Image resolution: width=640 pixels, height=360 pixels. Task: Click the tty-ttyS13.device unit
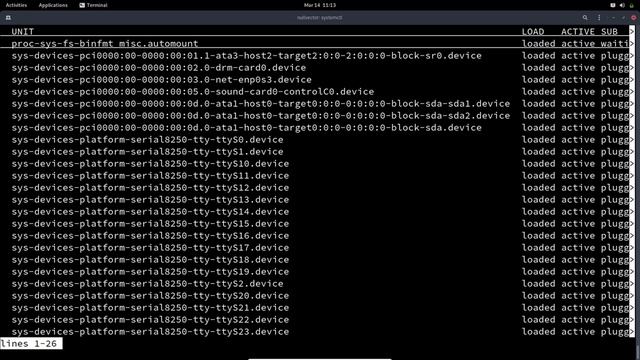click(150, 200)
